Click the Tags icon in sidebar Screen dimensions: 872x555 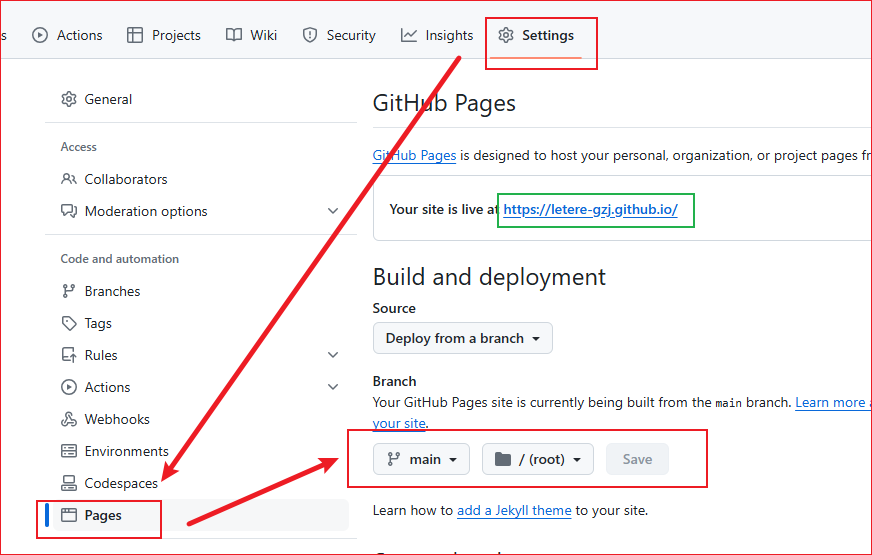tap(69, 323)
